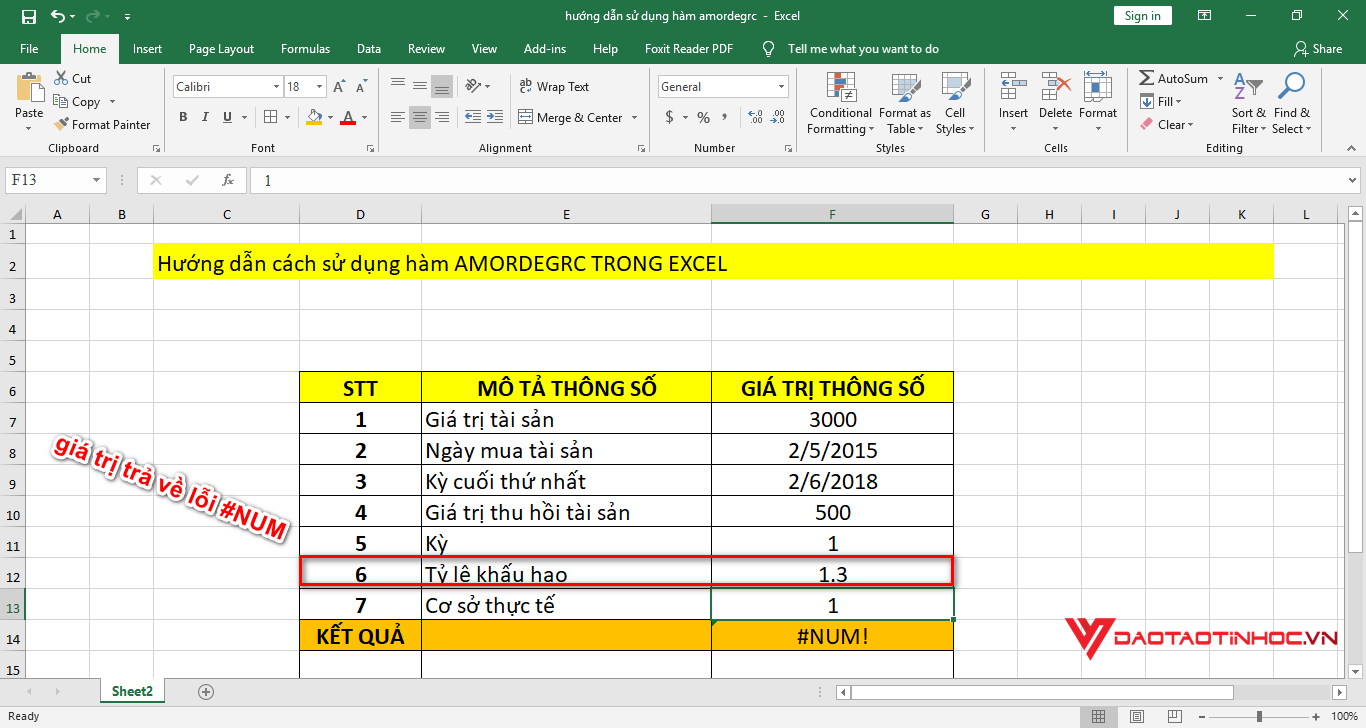Click the Increase Font Size icon
Viewport: 1366px width, 728px height.
click(339, 87)
